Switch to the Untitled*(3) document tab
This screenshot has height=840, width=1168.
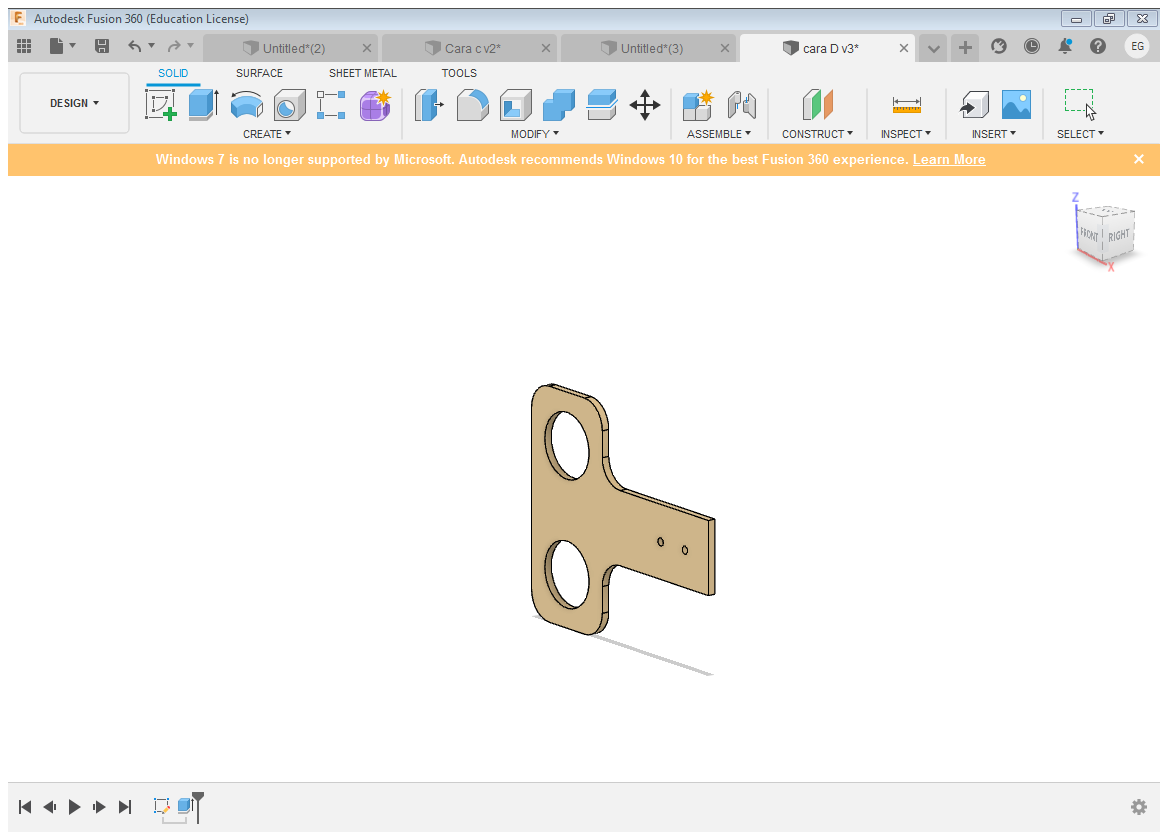click(x=648, y=48)
